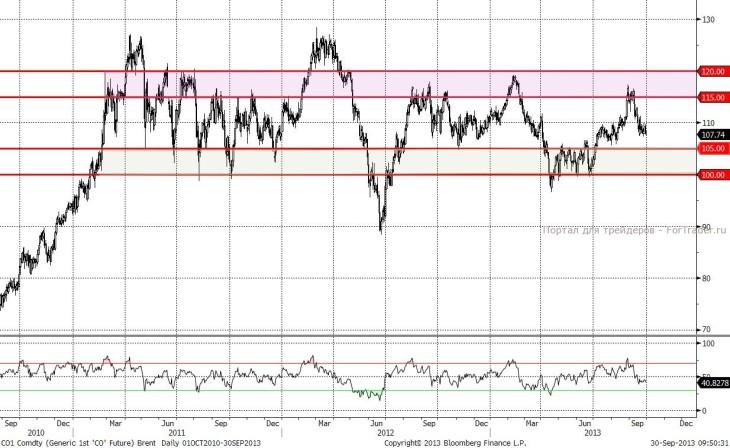Click the current price label 107.74
The image size is (730, 448).
[x=714, y=135]
